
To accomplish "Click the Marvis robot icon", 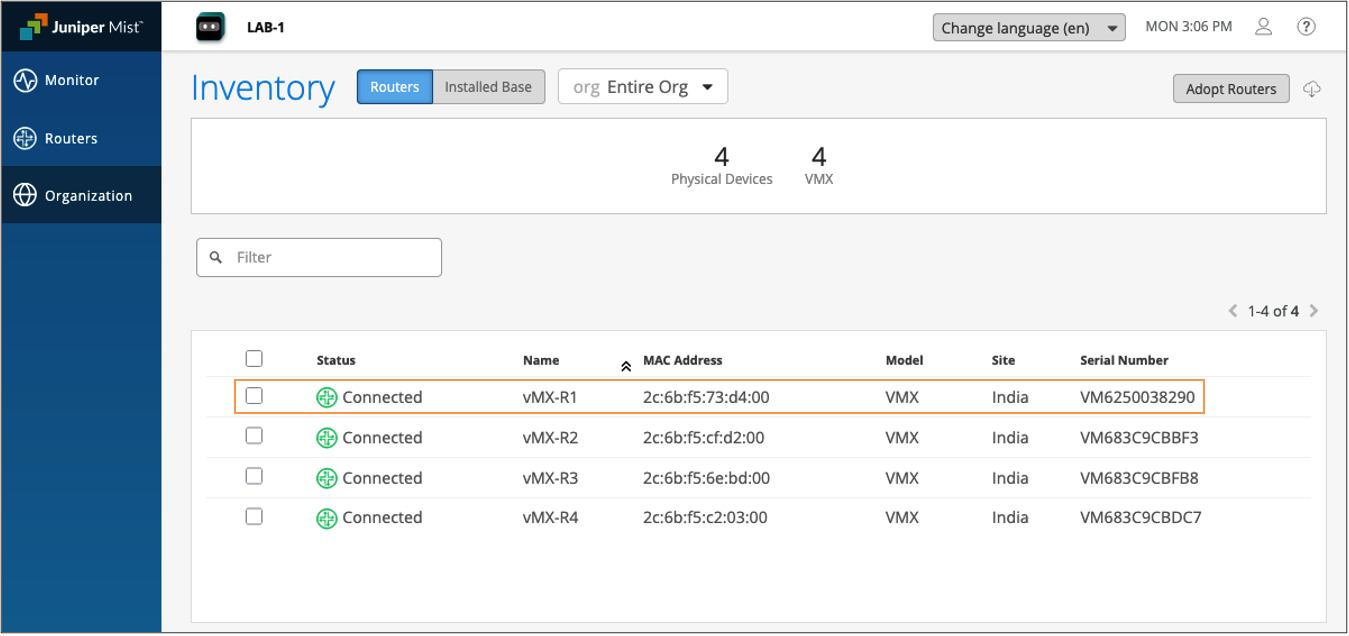I will 210,27.
